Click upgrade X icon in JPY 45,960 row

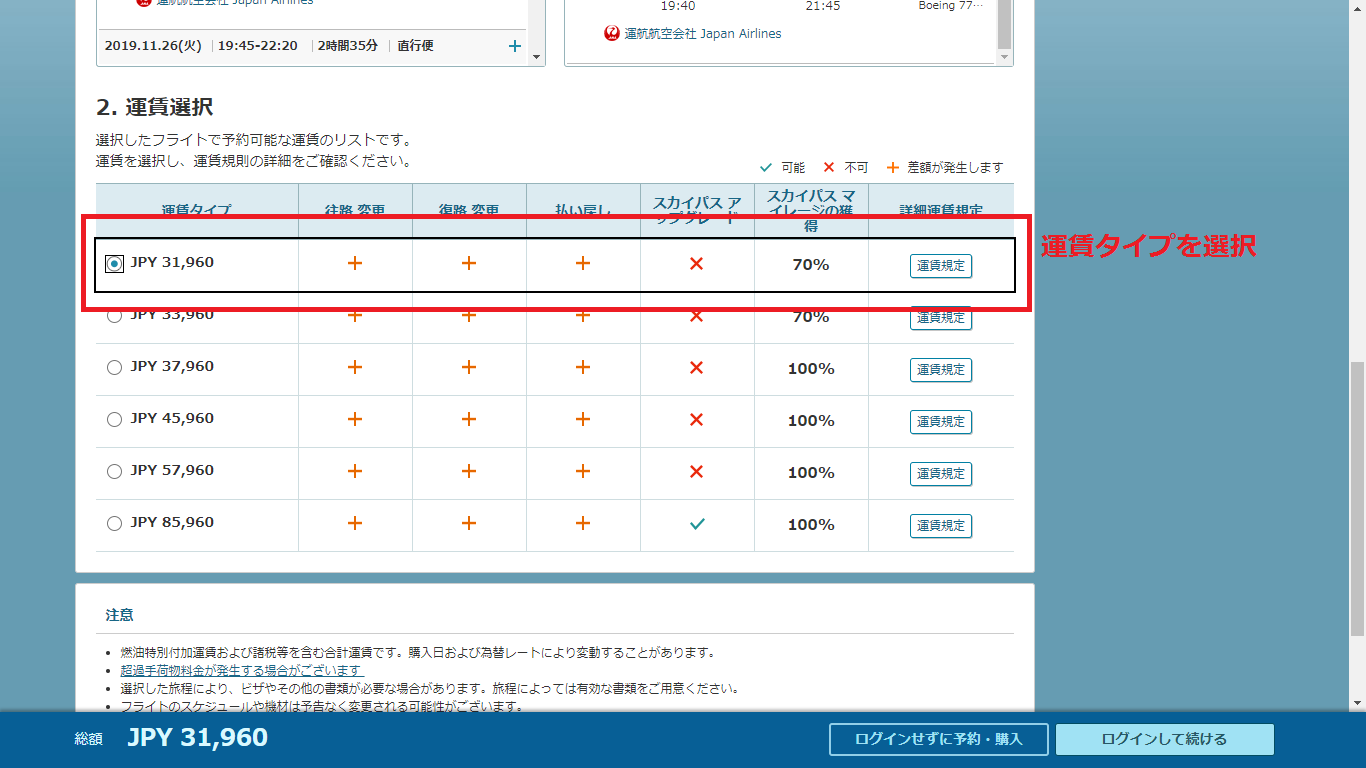click(x=697, y=420)
